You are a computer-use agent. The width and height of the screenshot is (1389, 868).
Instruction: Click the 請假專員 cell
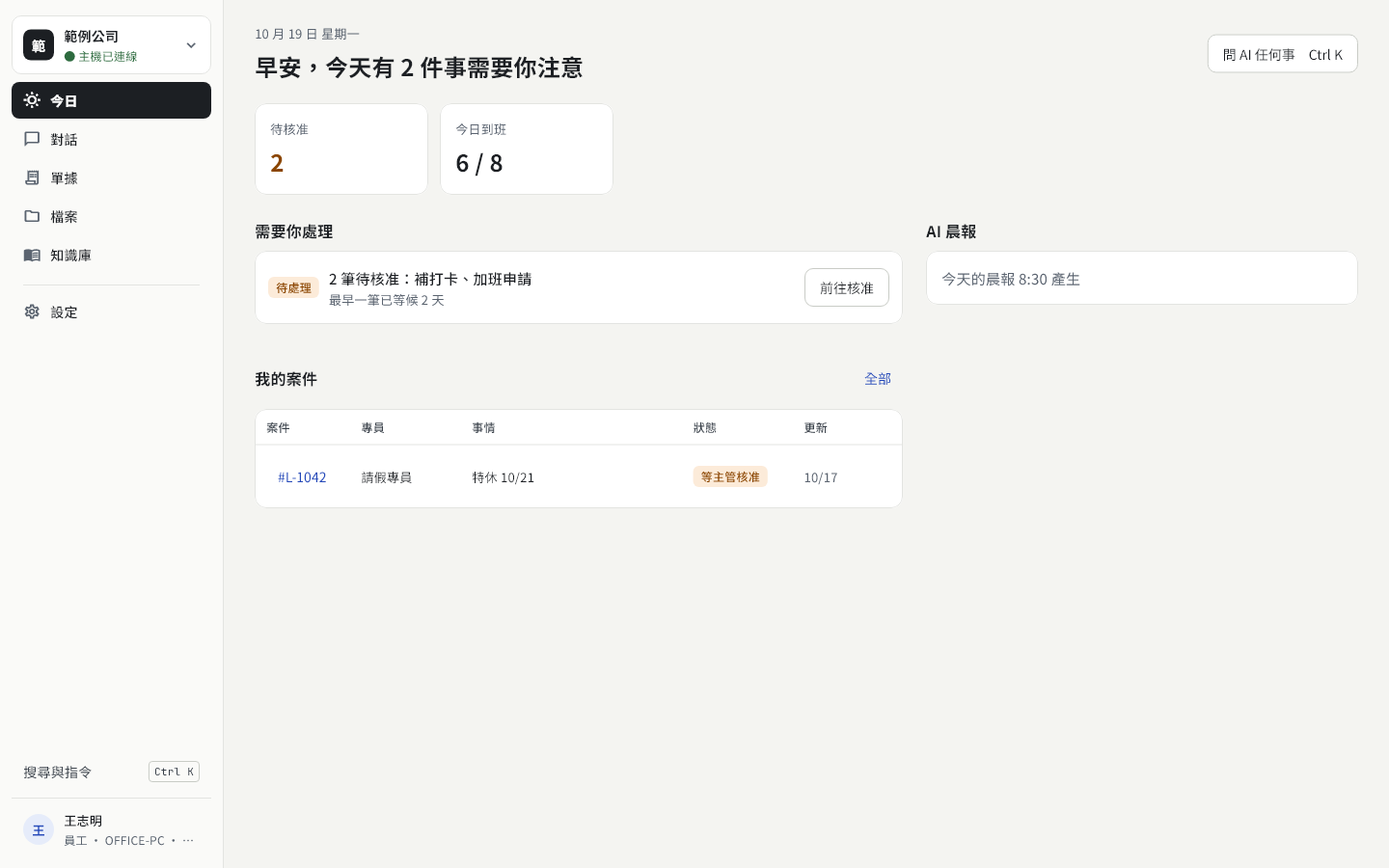(387, 477)
